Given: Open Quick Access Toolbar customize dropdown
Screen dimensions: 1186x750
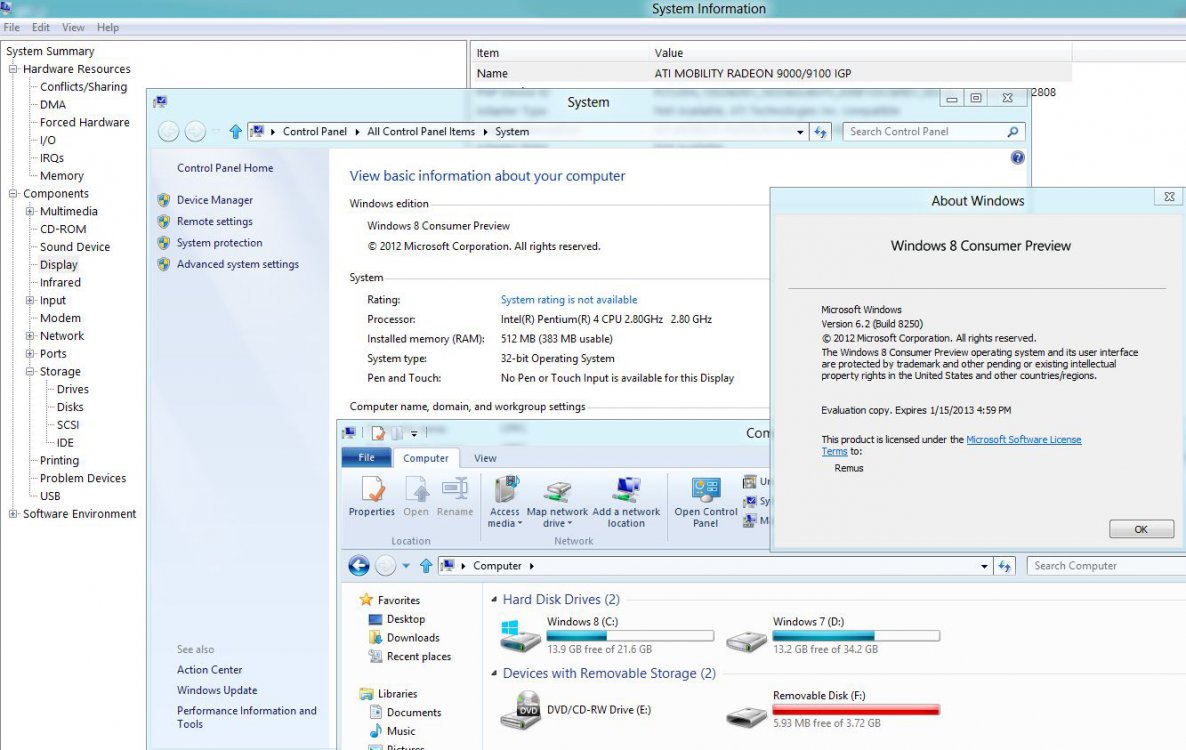Looking at the screenshot, I should [414, 433].
